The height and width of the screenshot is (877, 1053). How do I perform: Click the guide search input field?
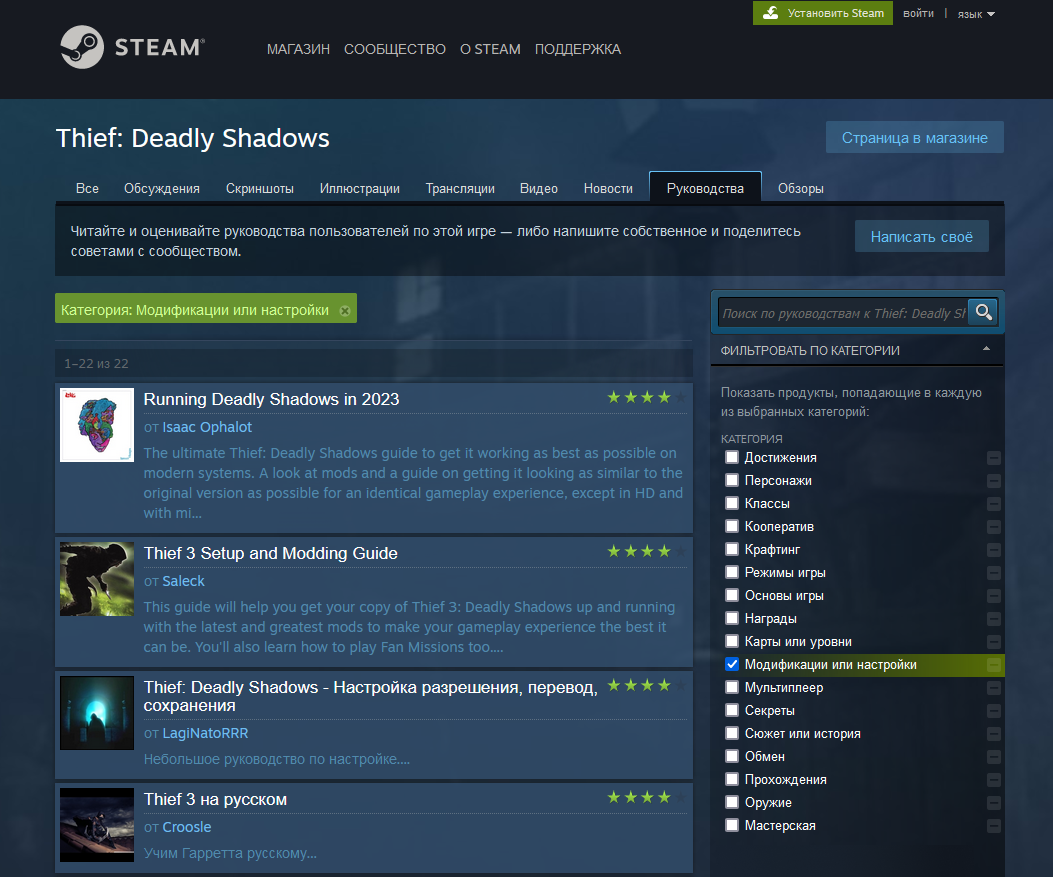tap(843, 313)
